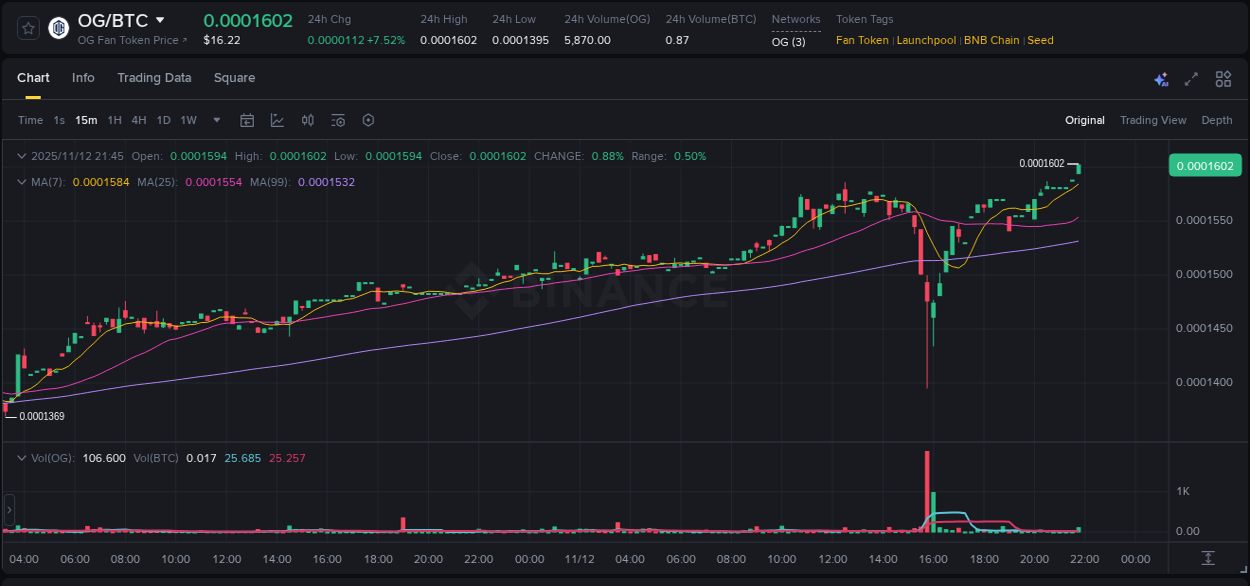Open the Go-to-date calendar icon
The image size is (1250, 586).
(x=247, y=119)
